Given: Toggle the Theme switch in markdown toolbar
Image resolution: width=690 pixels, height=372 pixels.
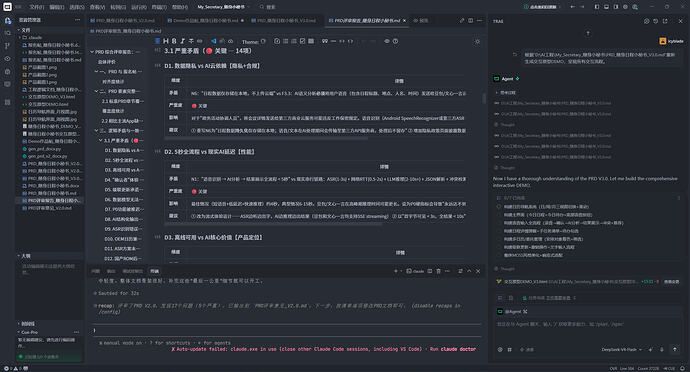Looking at the screenshot, I should (263, 41).
